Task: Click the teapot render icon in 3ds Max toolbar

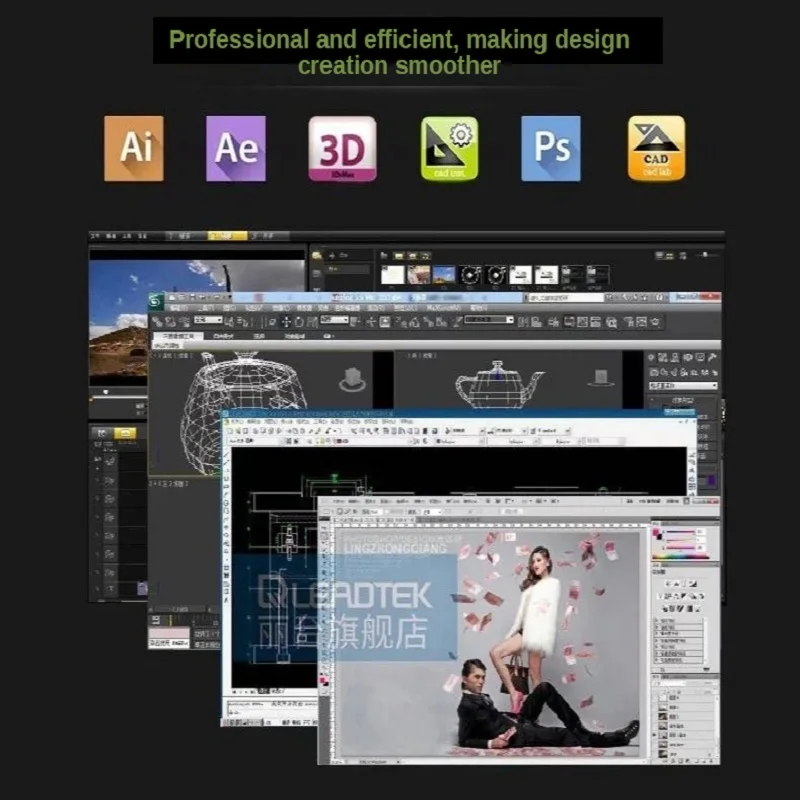Action: pyautogui.click(x=655, y=322)
